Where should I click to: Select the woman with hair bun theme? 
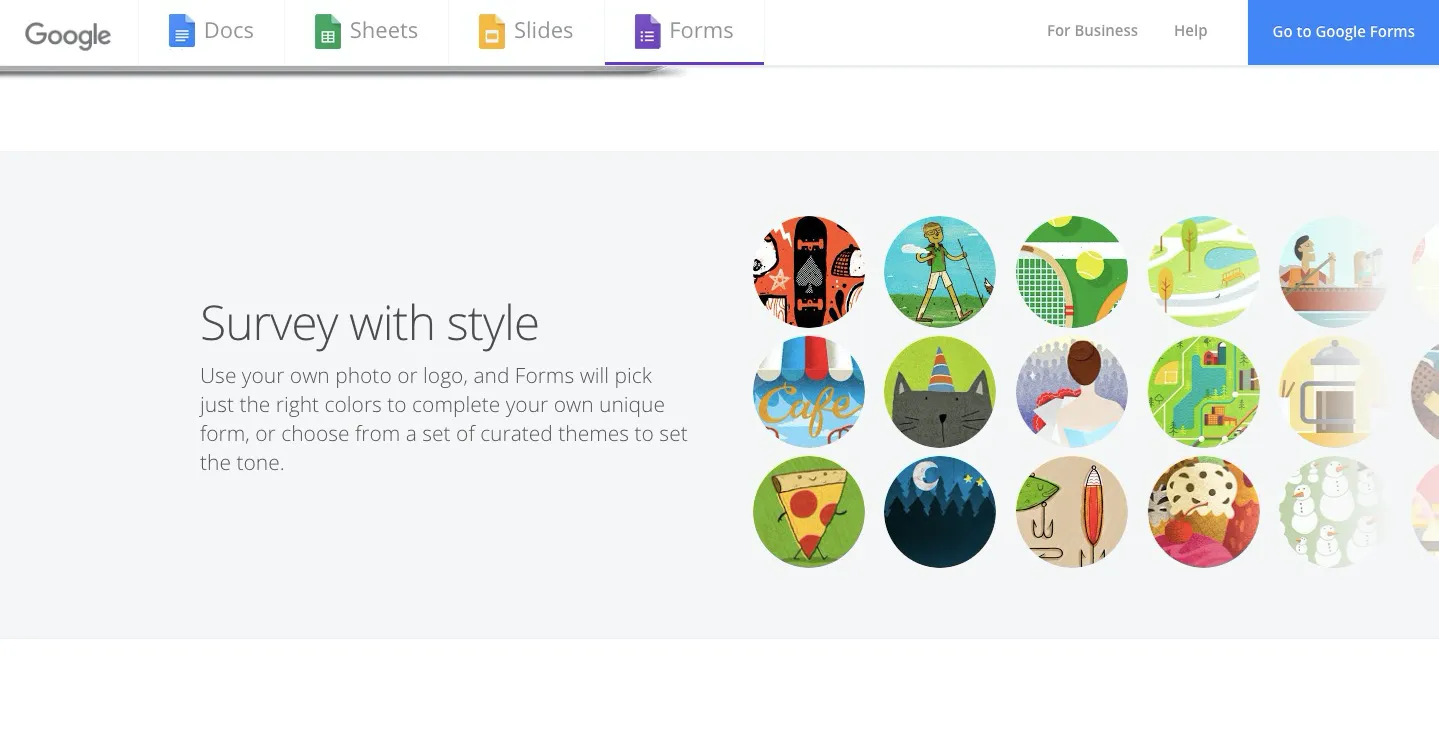tap(1072, 392)
